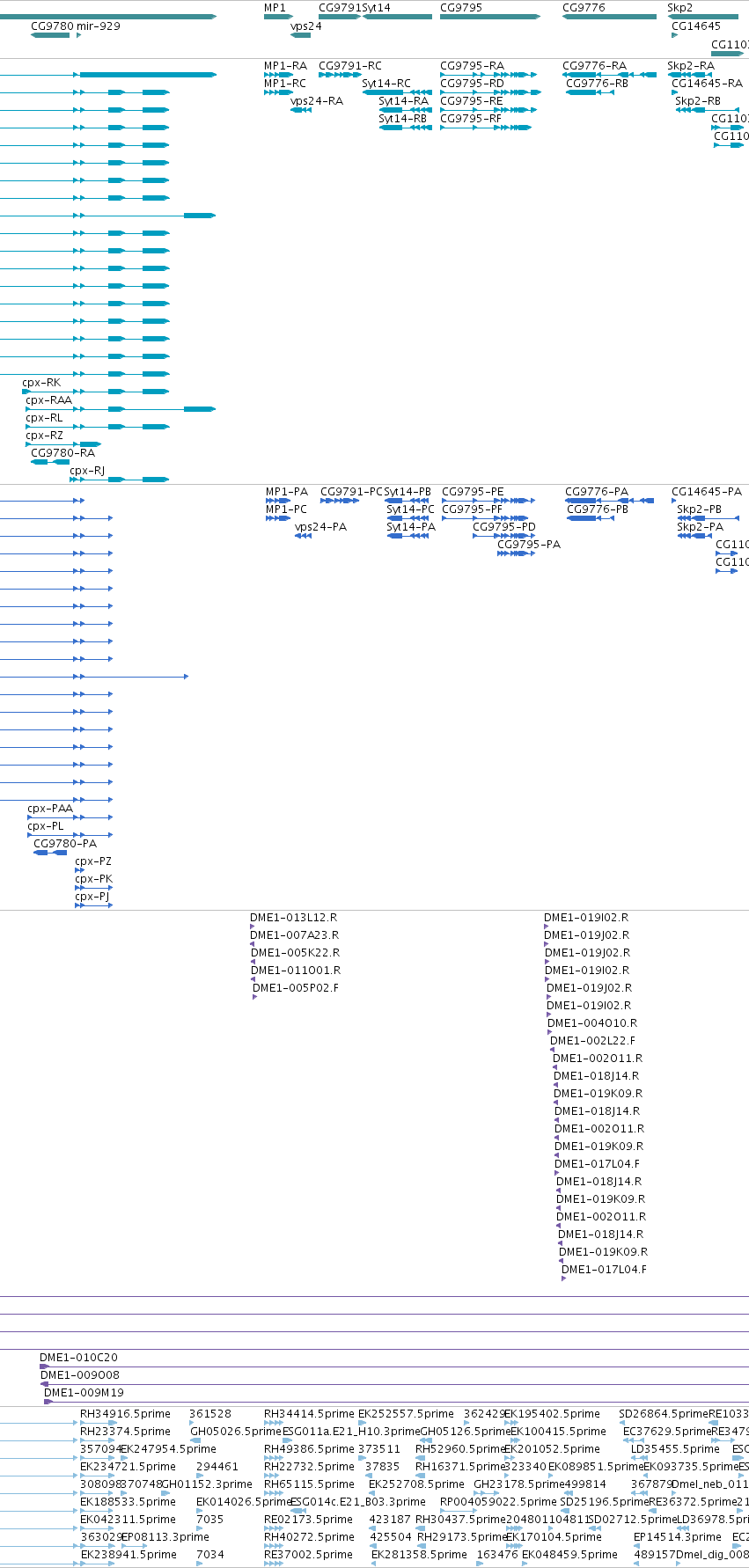Open protein vps24-PA
This screenshot has height=1568, width=749.
(x=320, y=527)
